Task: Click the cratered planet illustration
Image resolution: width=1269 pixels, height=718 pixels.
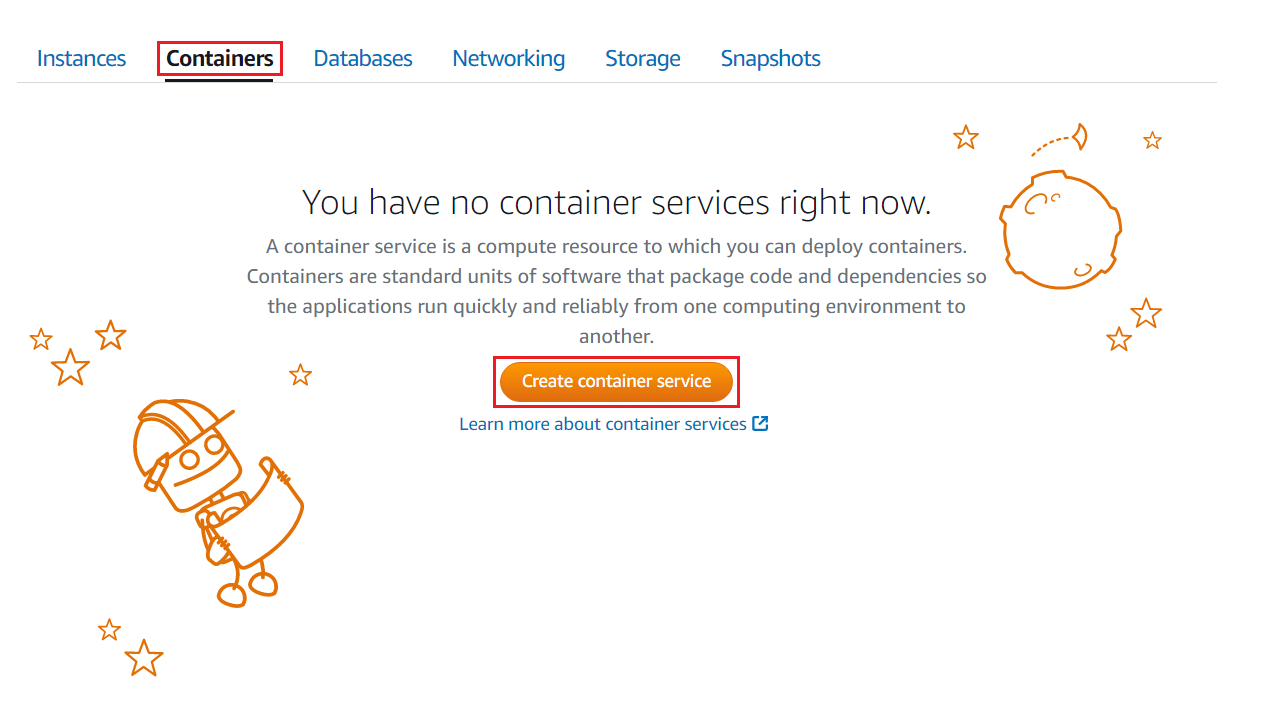Action: [x=1060, y=230]
